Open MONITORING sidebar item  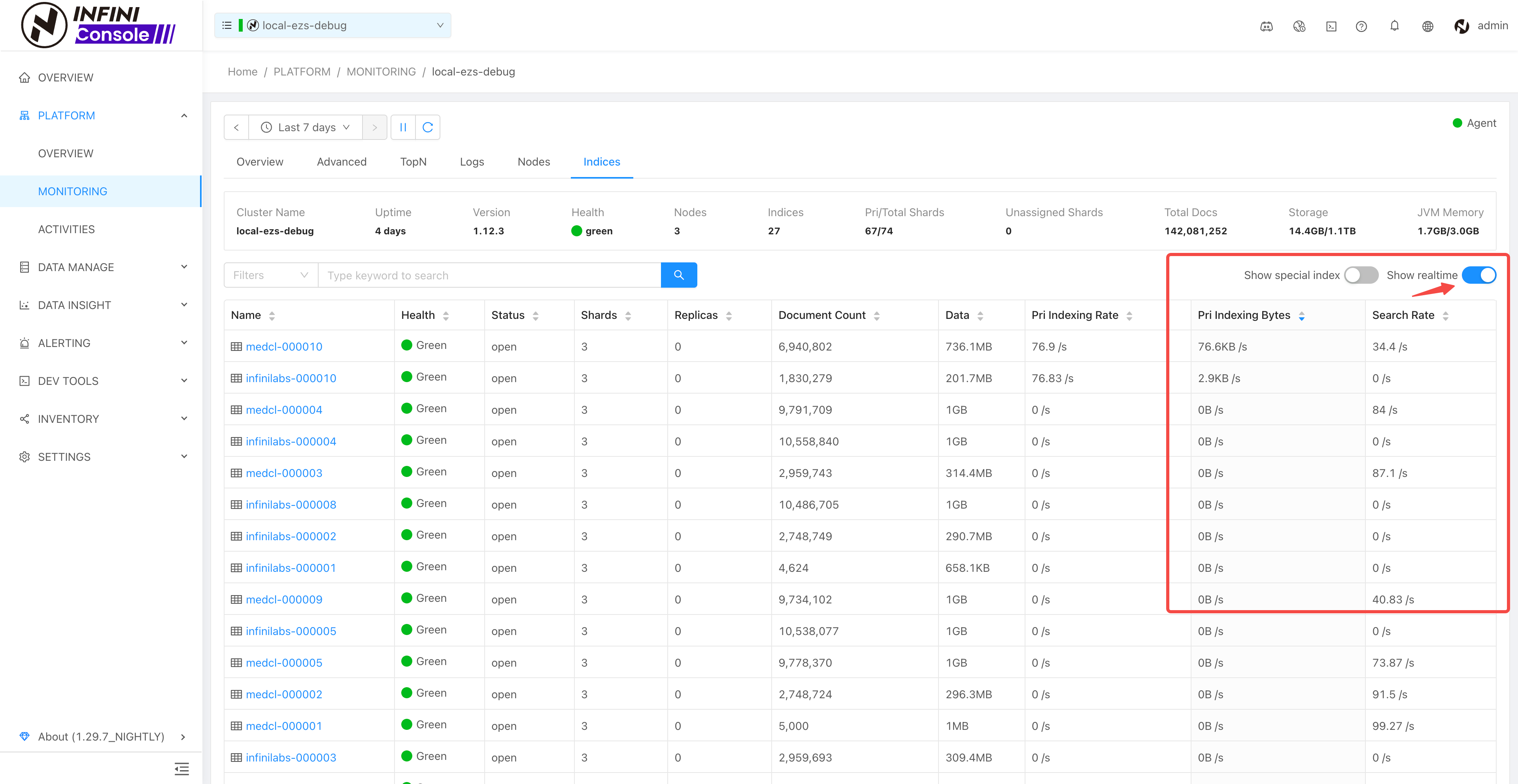pyautogui.click(x=101, y=191)
